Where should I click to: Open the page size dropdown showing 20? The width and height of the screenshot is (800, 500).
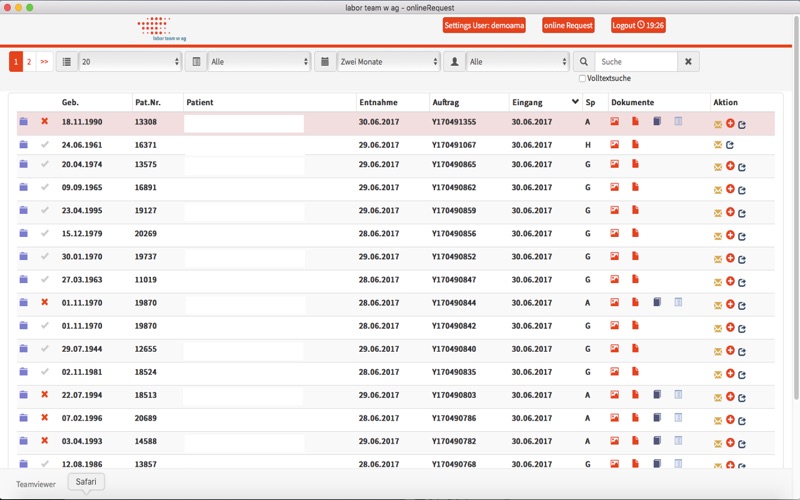click(130, 62)
